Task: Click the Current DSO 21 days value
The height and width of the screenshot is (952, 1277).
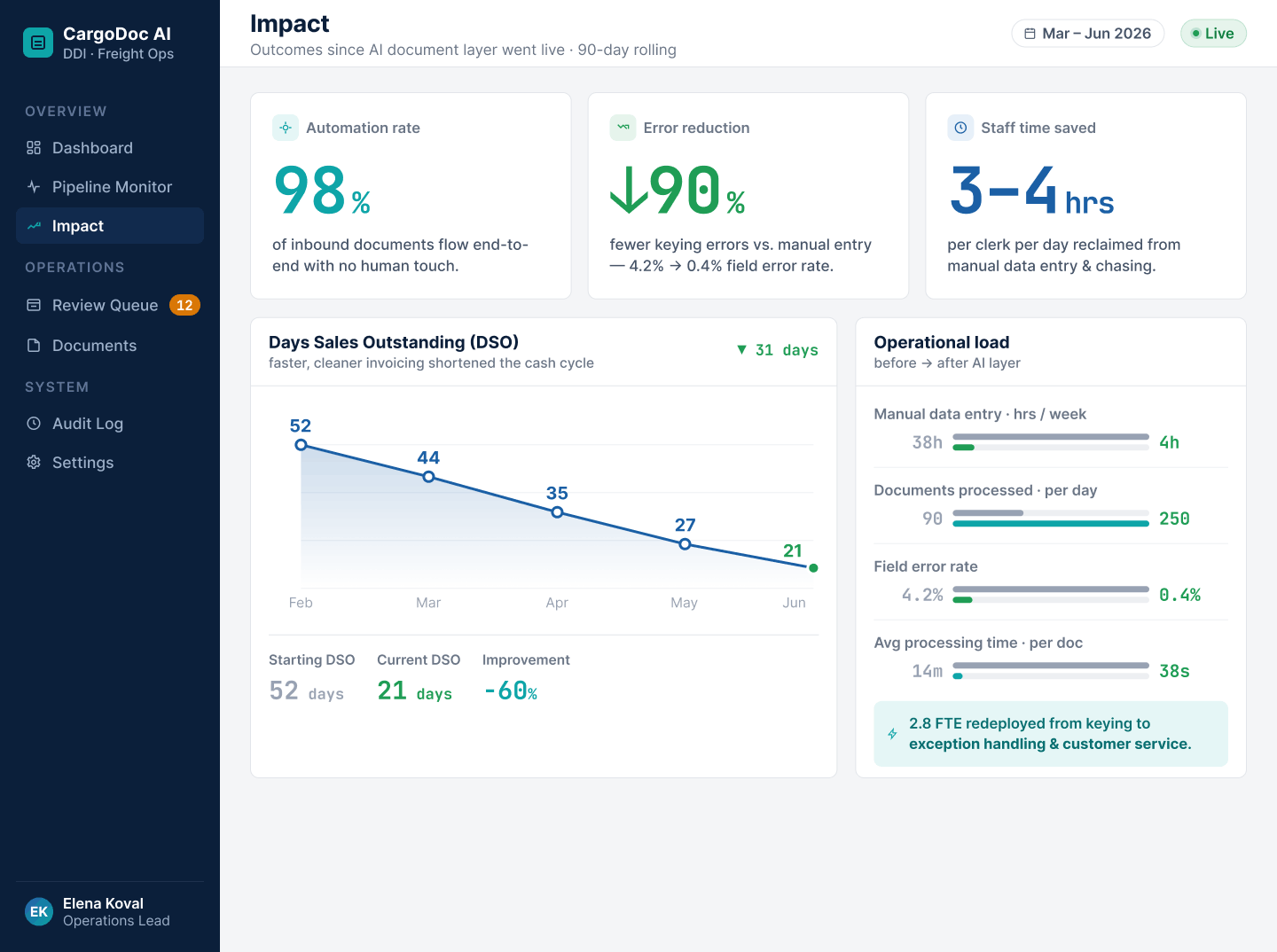Action: click(414, 691)
